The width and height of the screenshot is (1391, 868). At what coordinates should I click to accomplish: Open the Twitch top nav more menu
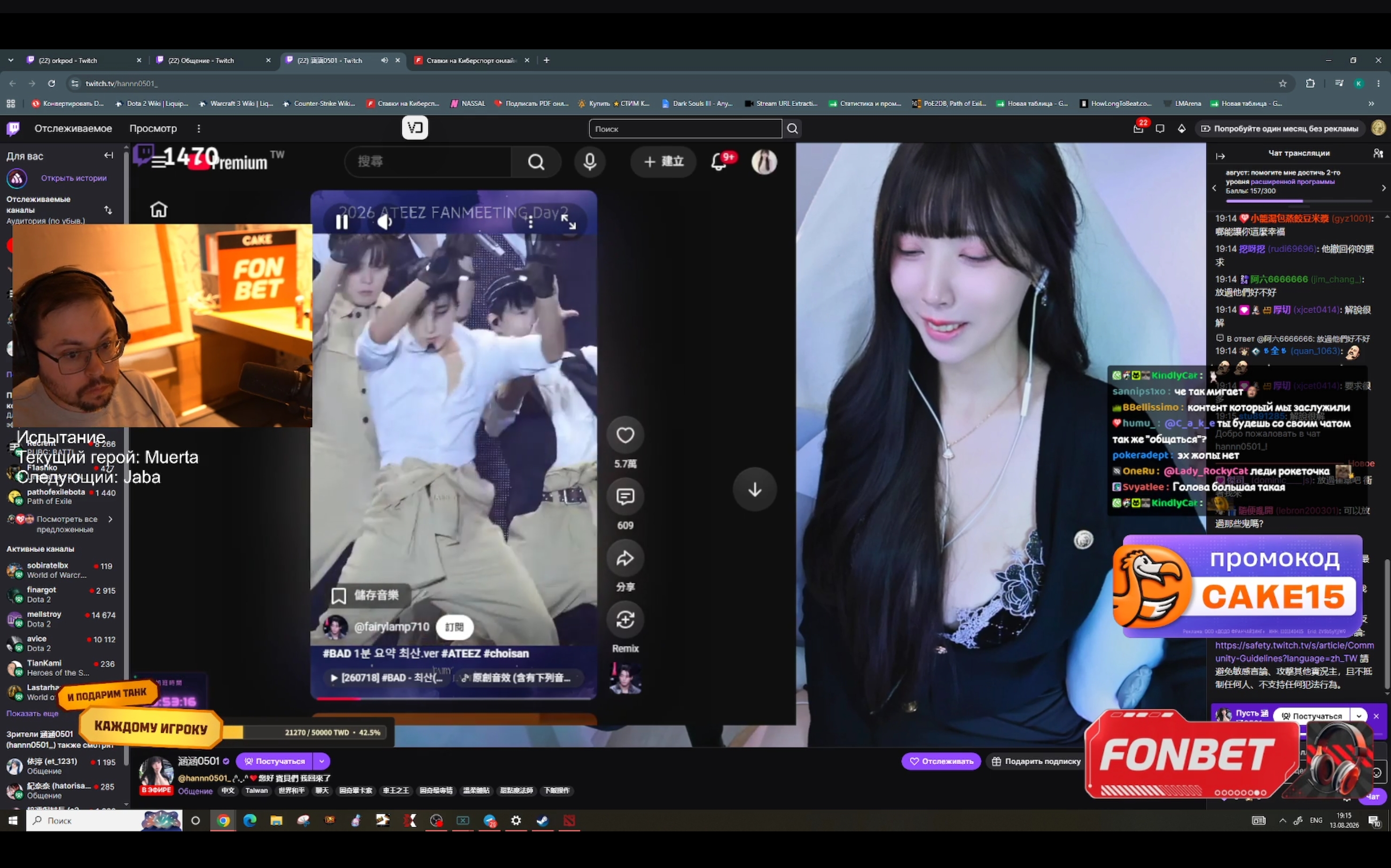[x=199, y=129]
